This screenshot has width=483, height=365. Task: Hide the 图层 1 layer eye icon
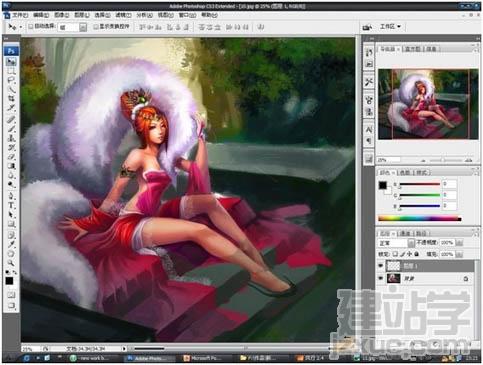point(380,266)
